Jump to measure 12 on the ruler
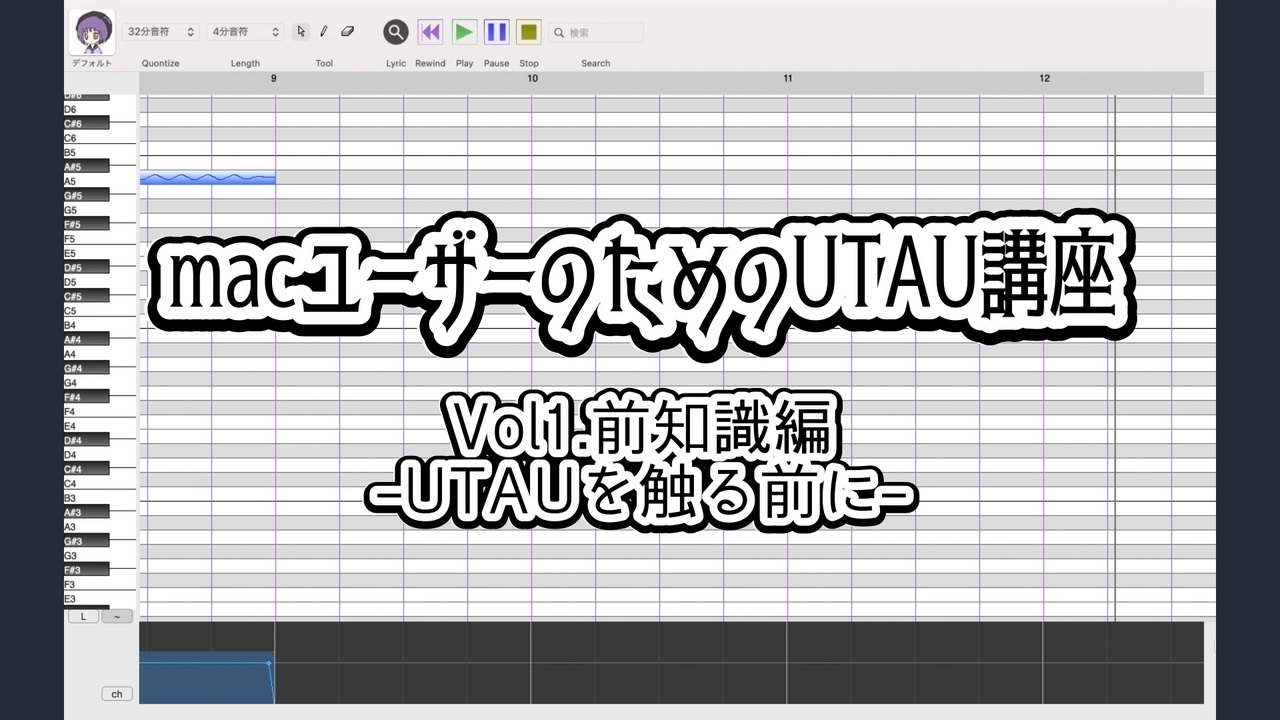The image size is (1280, 720). tap(1045, 78)
